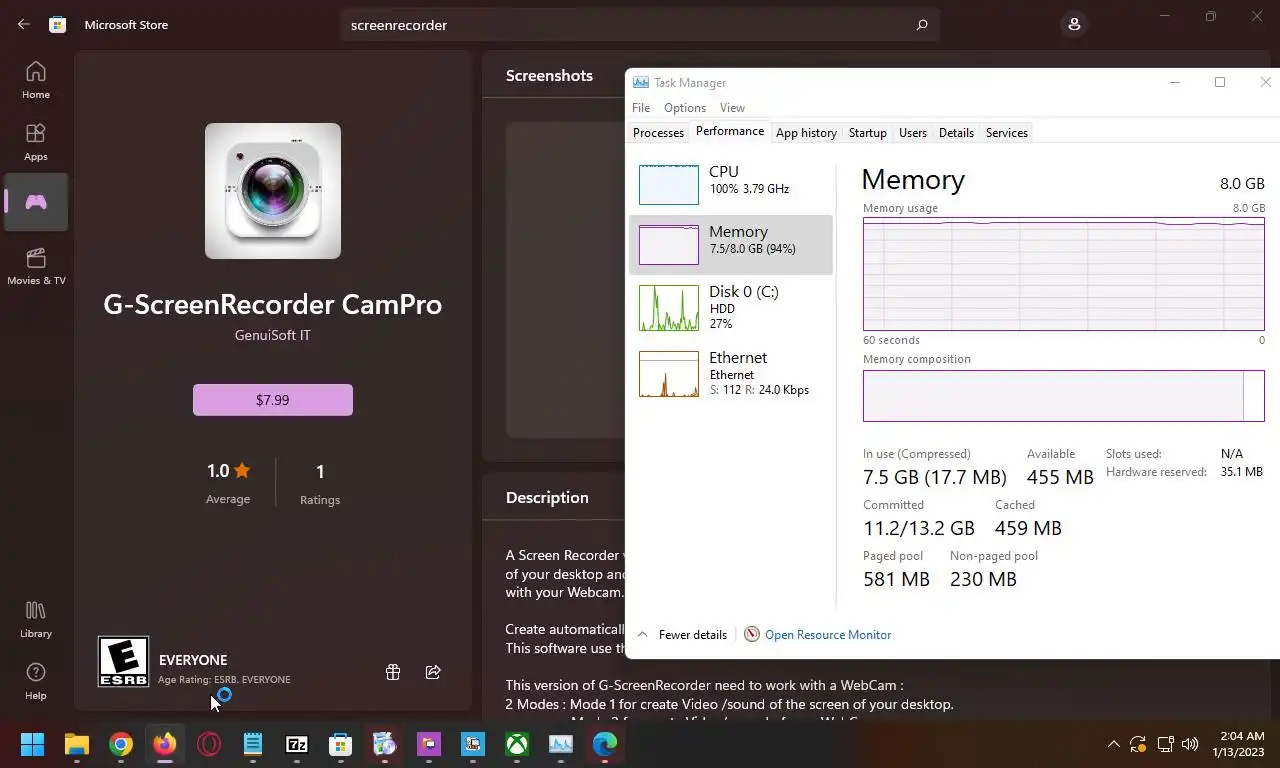Collapse Task Manager with Fewer details
The width and height of the screenshot is (1280, 768).
pyautogui.click(x=681, y=635)
